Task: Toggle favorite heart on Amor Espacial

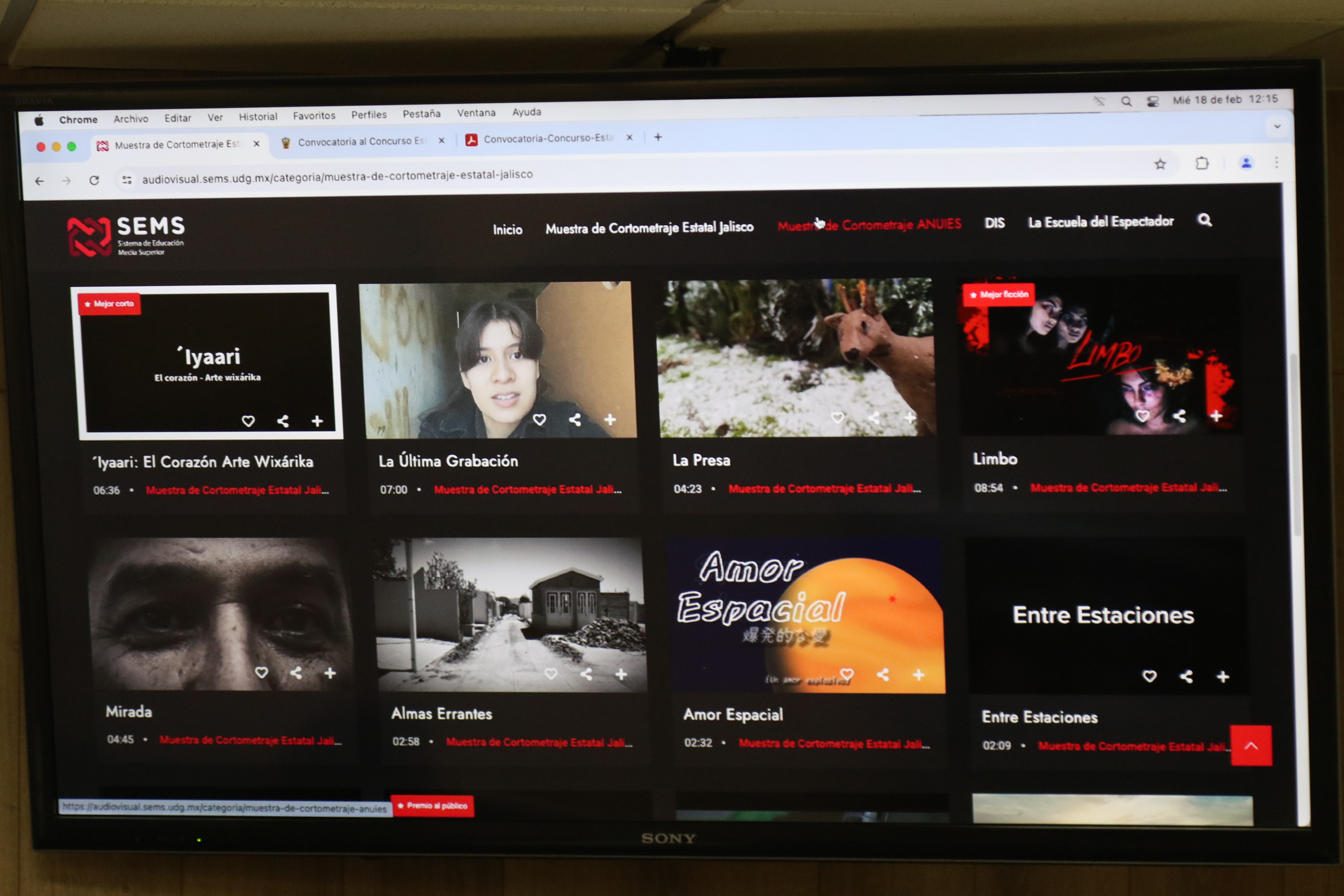Action: (x=847, y=674)
